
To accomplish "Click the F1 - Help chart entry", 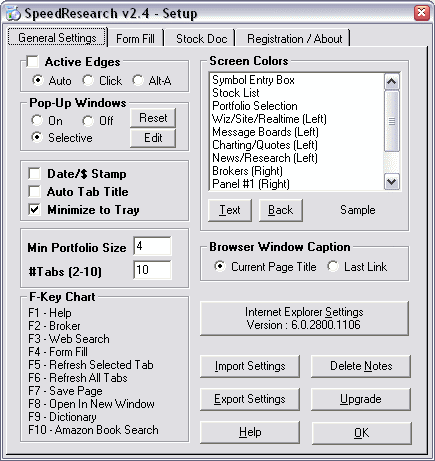I will pyautogui.click(x=50, y=313).
